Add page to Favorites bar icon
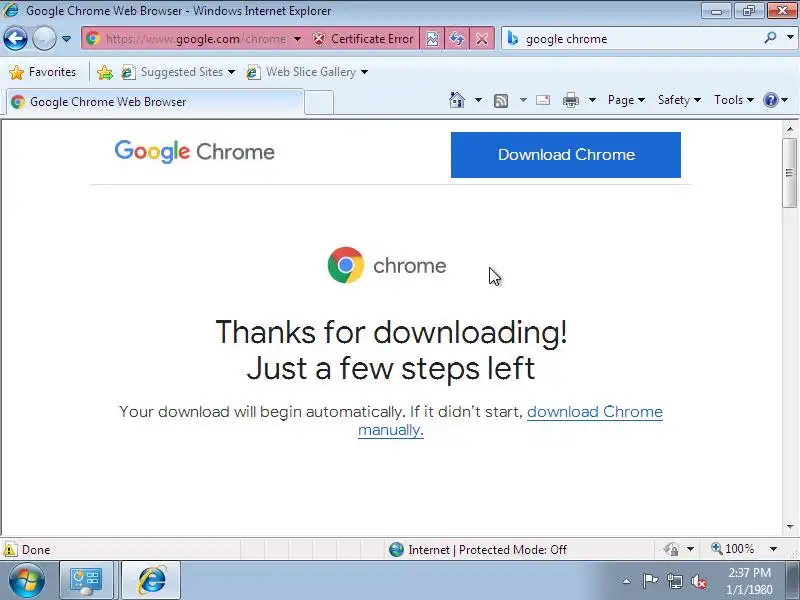Screen dimensions: 800x600 pos(105,72)
